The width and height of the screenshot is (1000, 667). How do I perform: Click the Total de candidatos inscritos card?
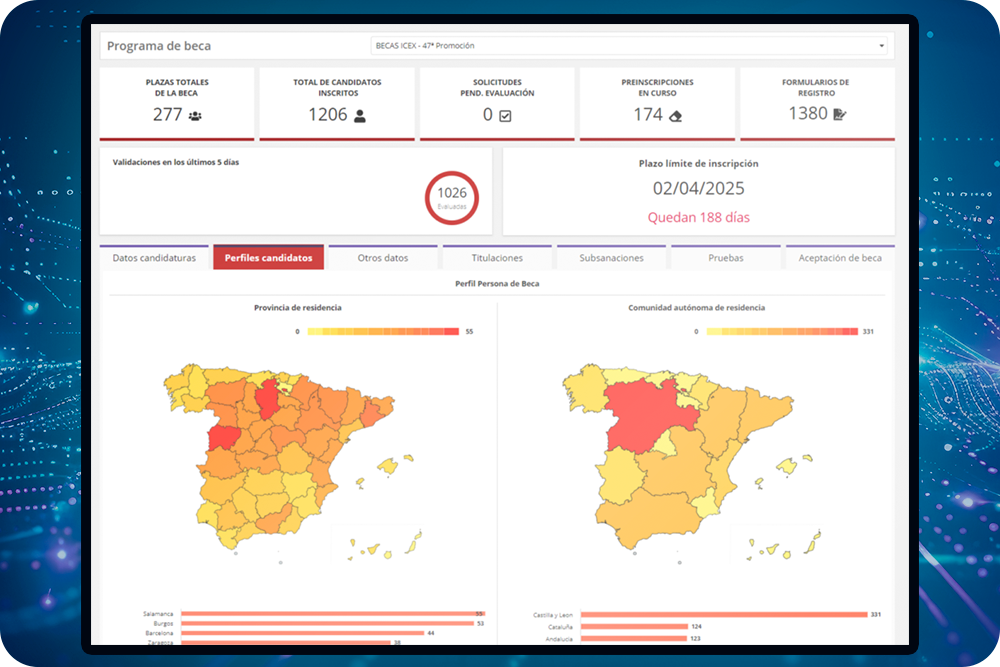click(337, 103)
